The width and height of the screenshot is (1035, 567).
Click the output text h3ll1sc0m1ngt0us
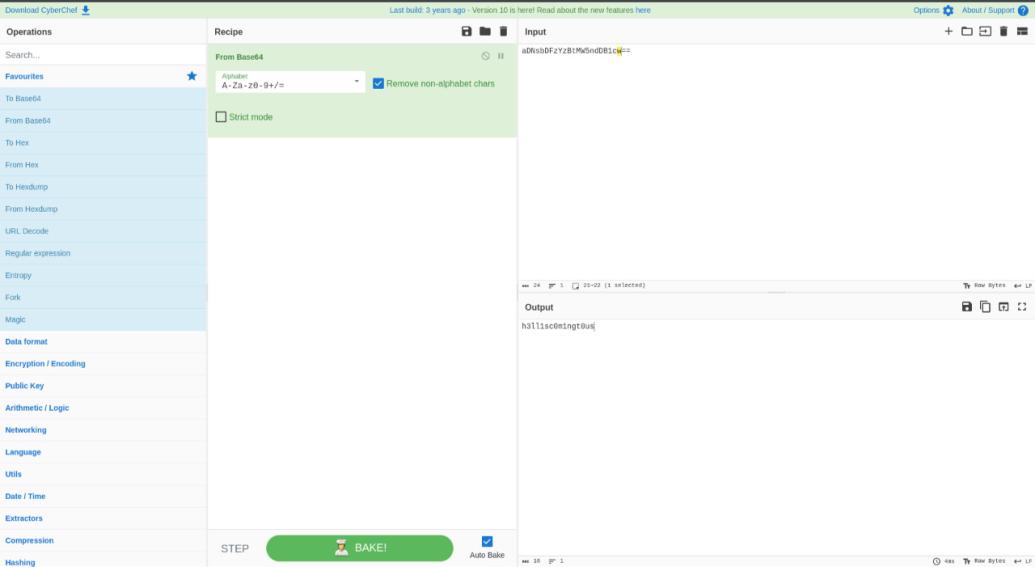[558, 326]
